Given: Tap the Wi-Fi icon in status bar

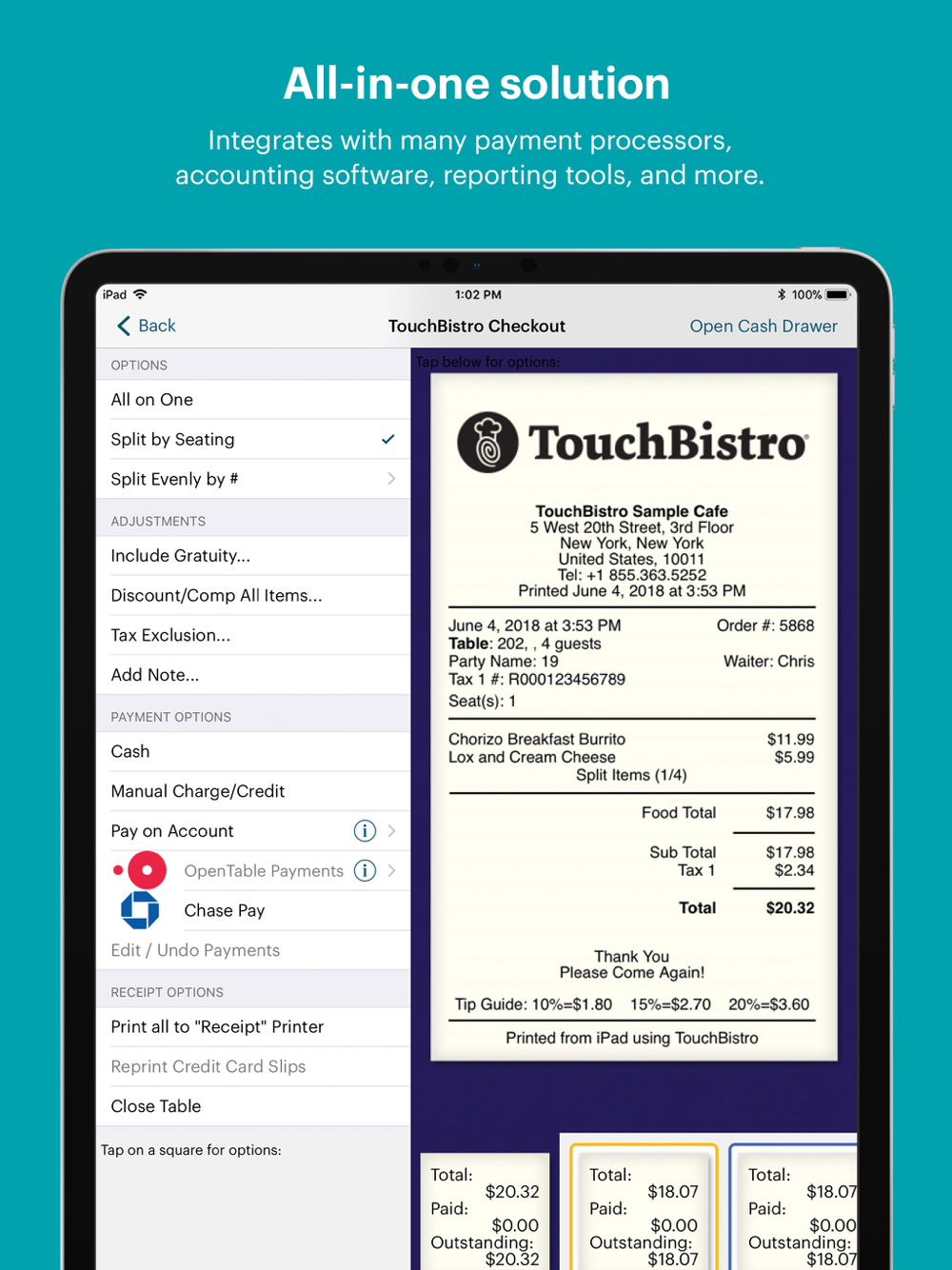Looking at the screenshot, I should tap(140, 294).
